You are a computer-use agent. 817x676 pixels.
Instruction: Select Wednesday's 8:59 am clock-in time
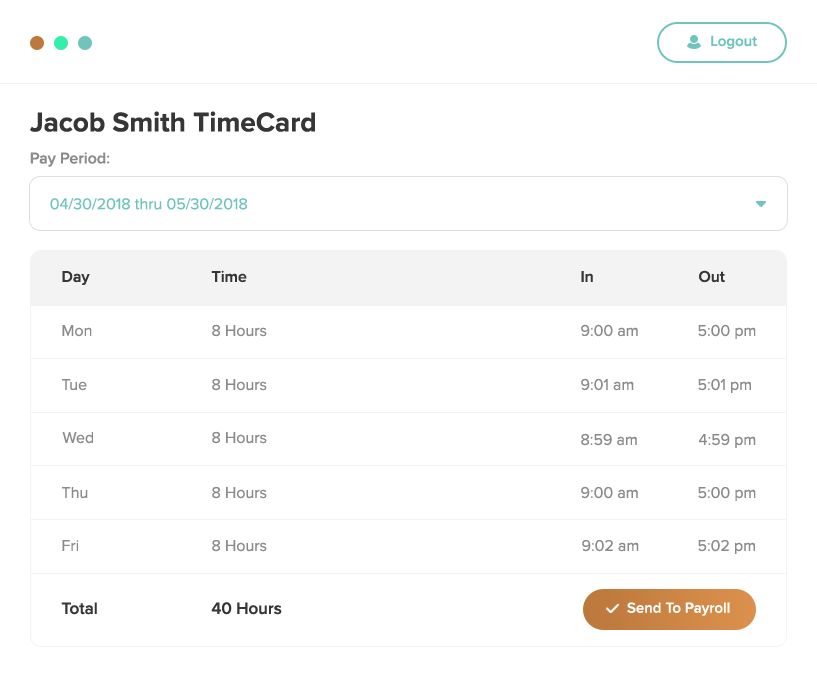(609, 438)
